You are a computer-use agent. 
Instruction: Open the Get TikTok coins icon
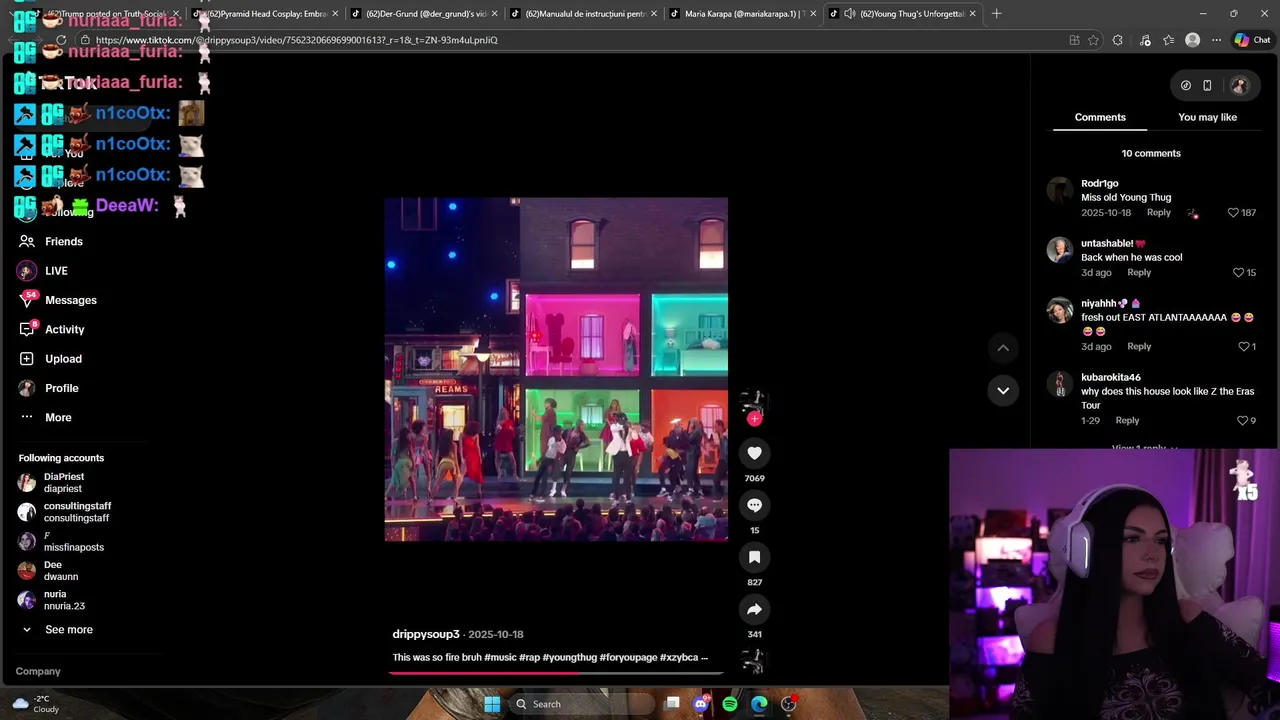point(1185,86)
